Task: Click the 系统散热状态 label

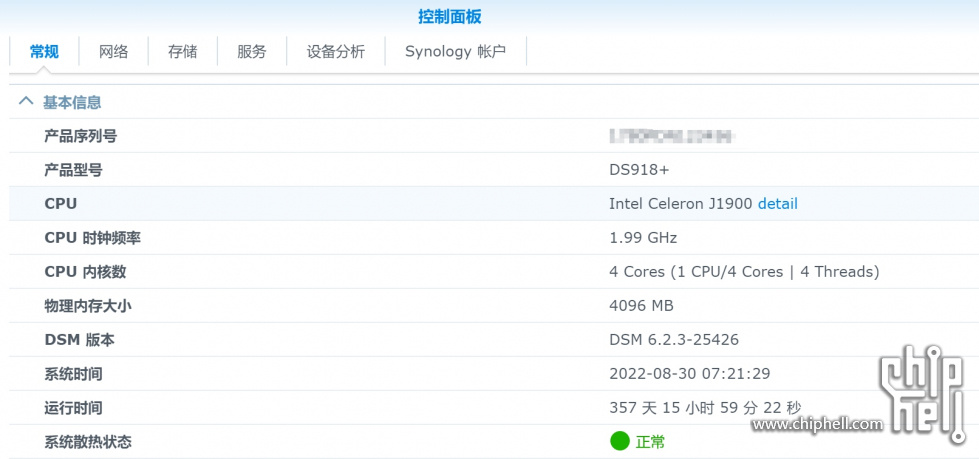Action: [88, 442]
